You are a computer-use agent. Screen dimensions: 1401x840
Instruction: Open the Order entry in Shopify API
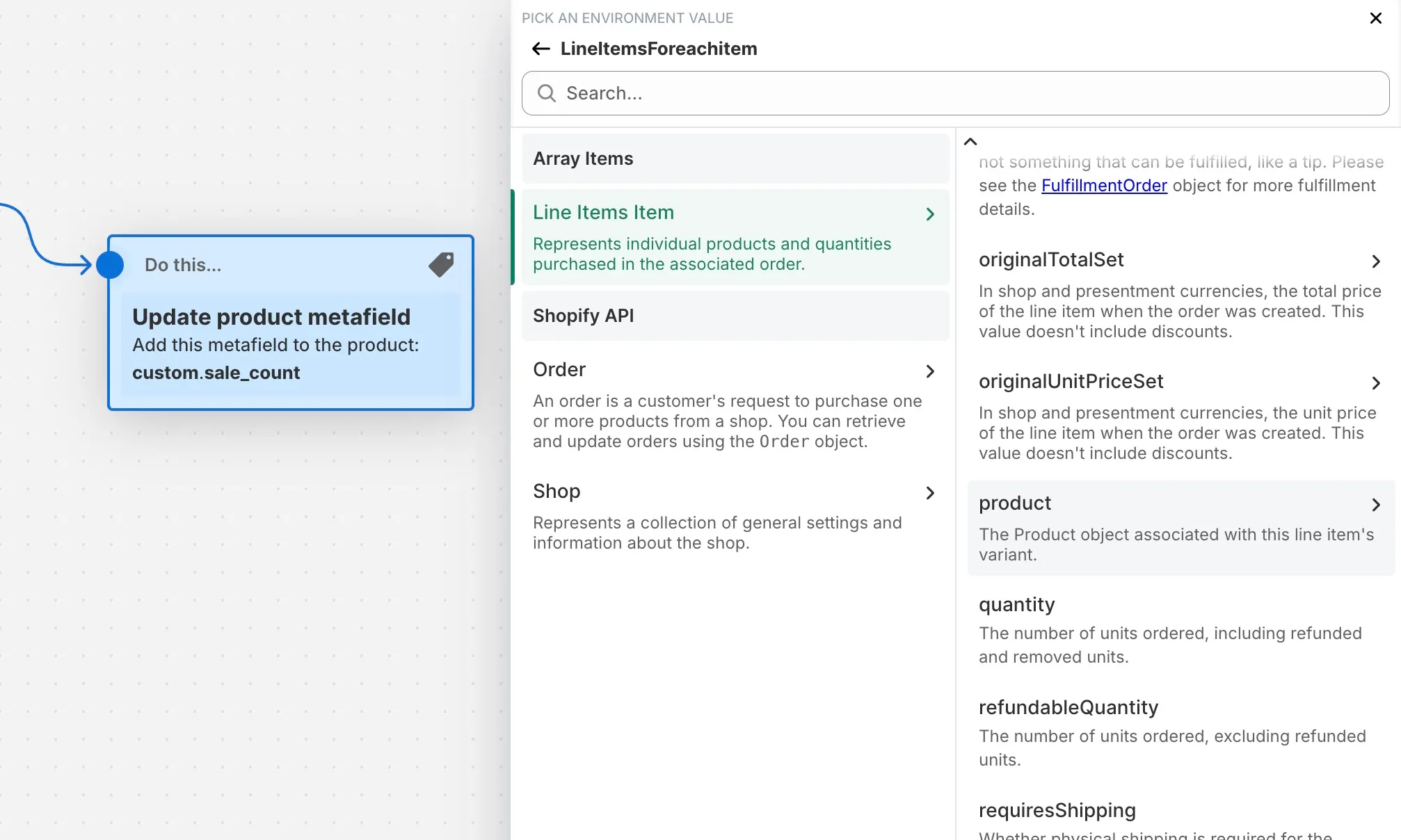click(735, 403)
